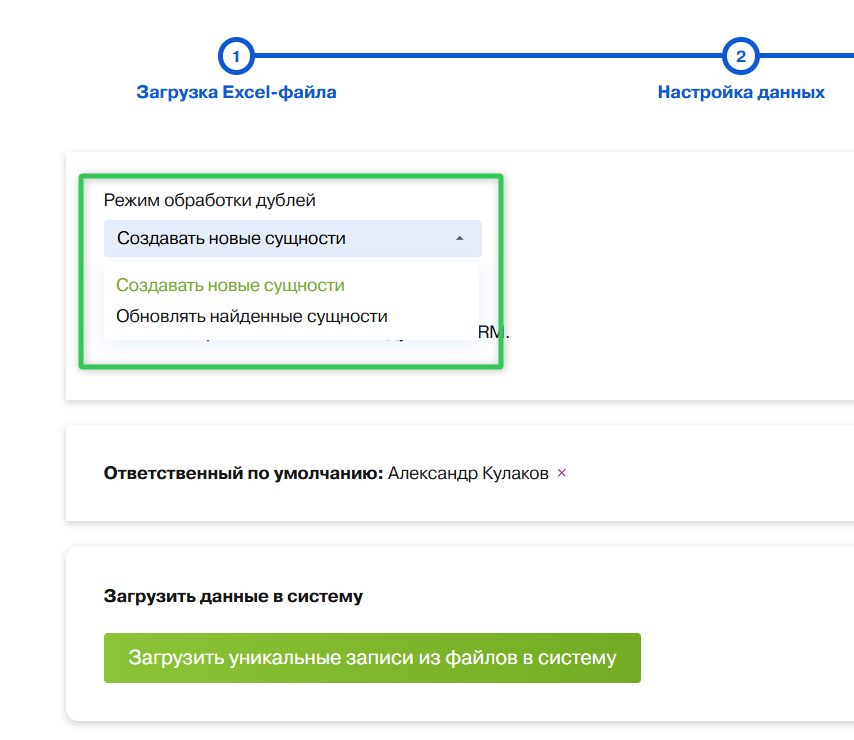Remove Александр Кулаков using the × icon
854x740 pixels.
[561, 473]
